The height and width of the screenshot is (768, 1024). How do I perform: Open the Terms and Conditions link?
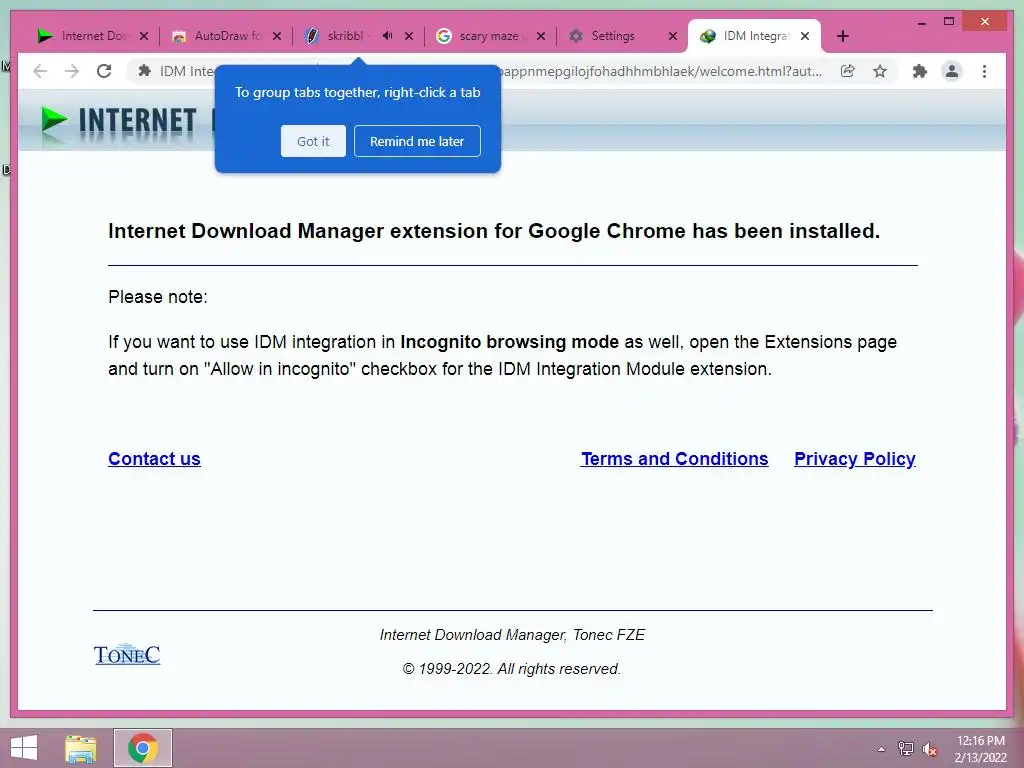675,458
